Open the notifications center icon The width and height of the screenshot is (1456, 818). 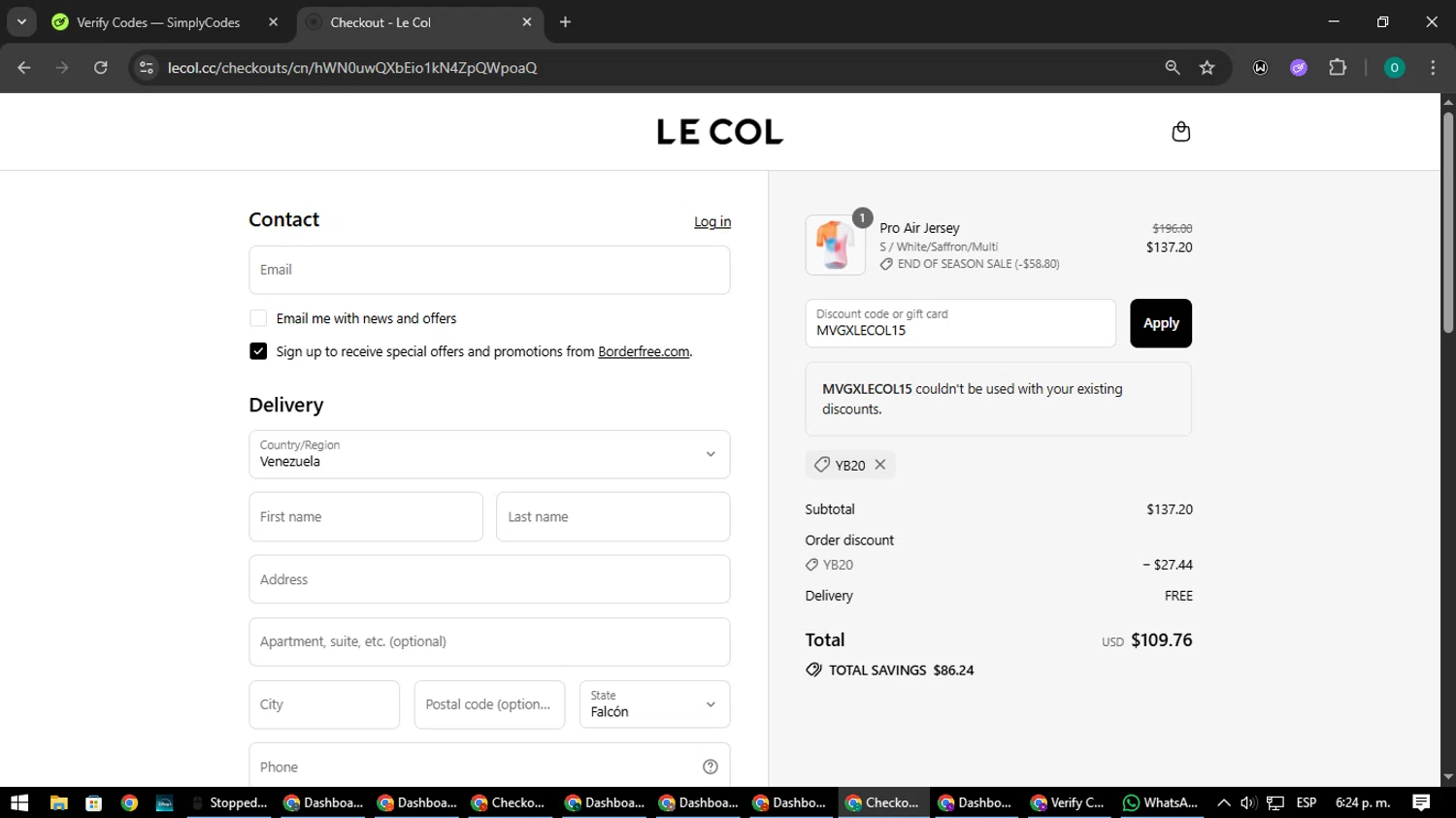1421,802
